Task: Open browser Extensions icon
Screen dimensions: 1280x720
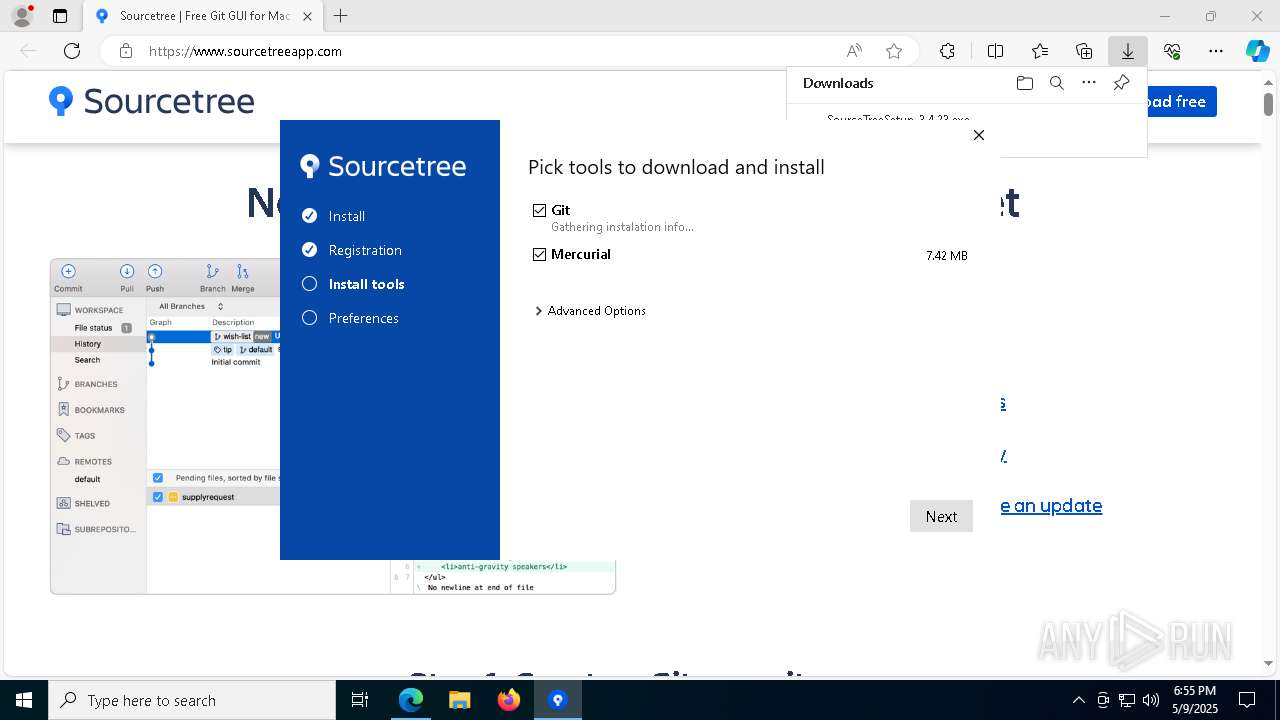Action: pos(947,51)
